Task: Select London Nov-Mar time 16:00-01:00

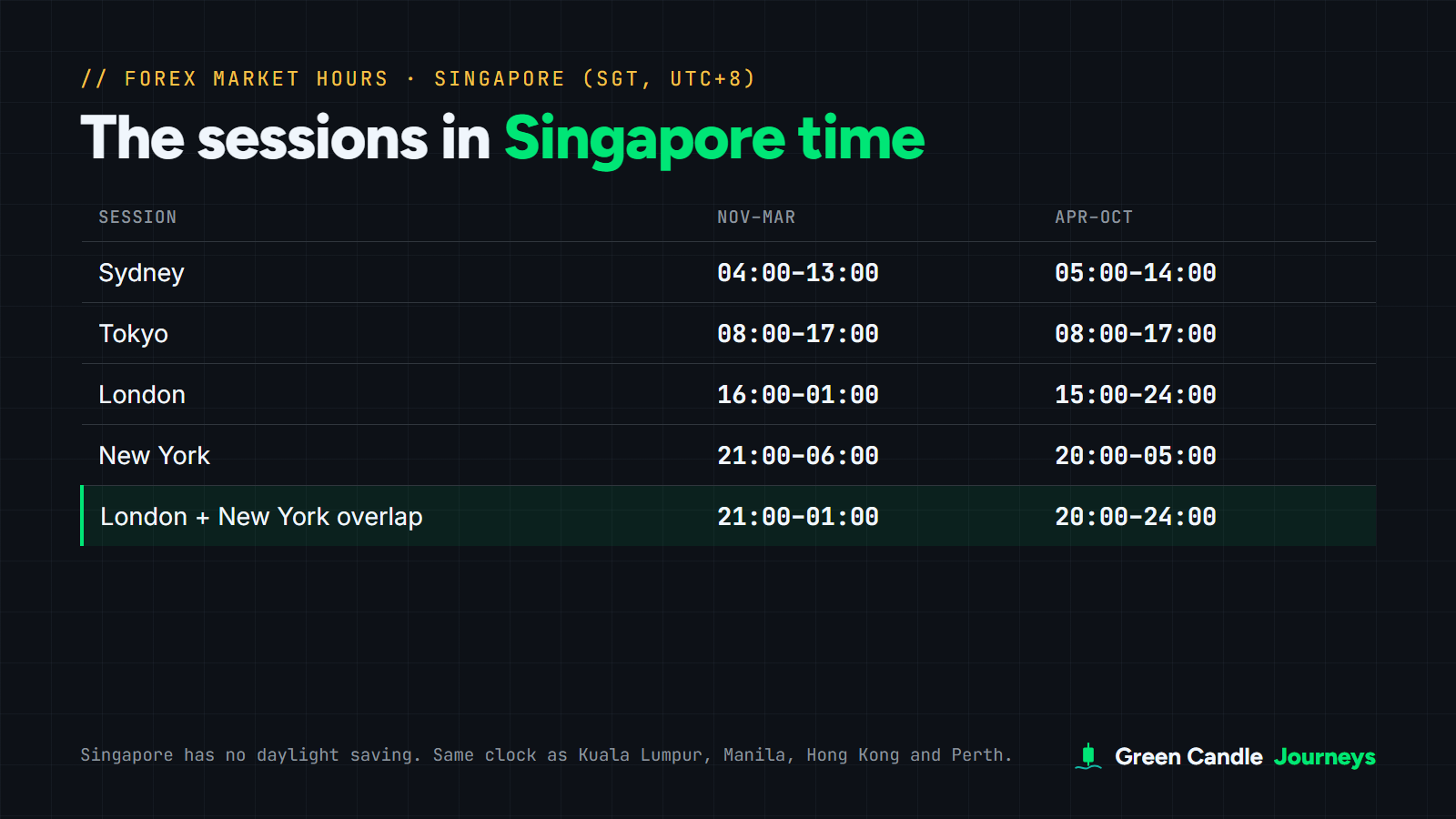Action: 798,395
